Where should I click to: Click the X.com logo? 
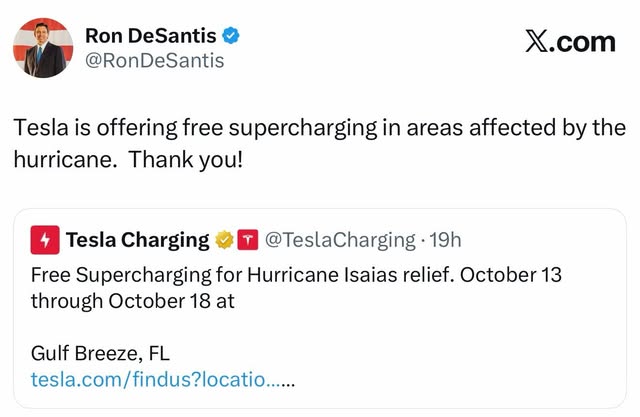tap(570, 41)
